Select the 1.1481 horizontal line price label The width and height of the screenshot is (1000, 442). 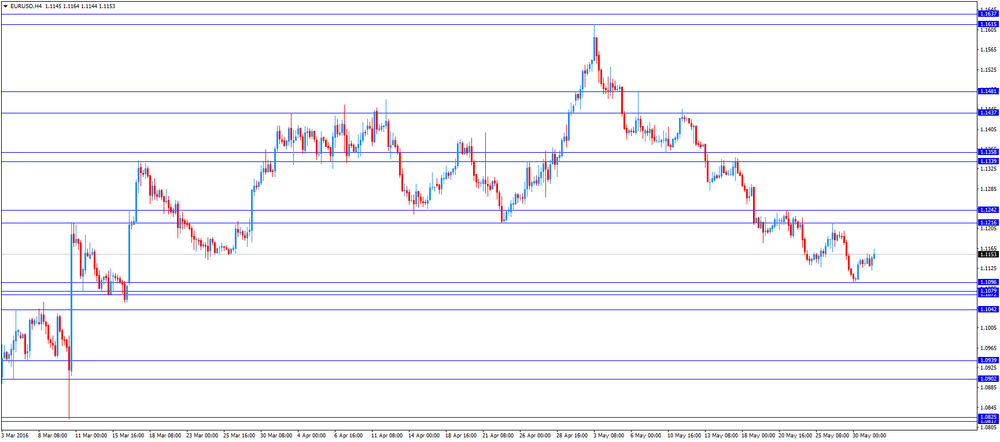click(x=987, y=91)
